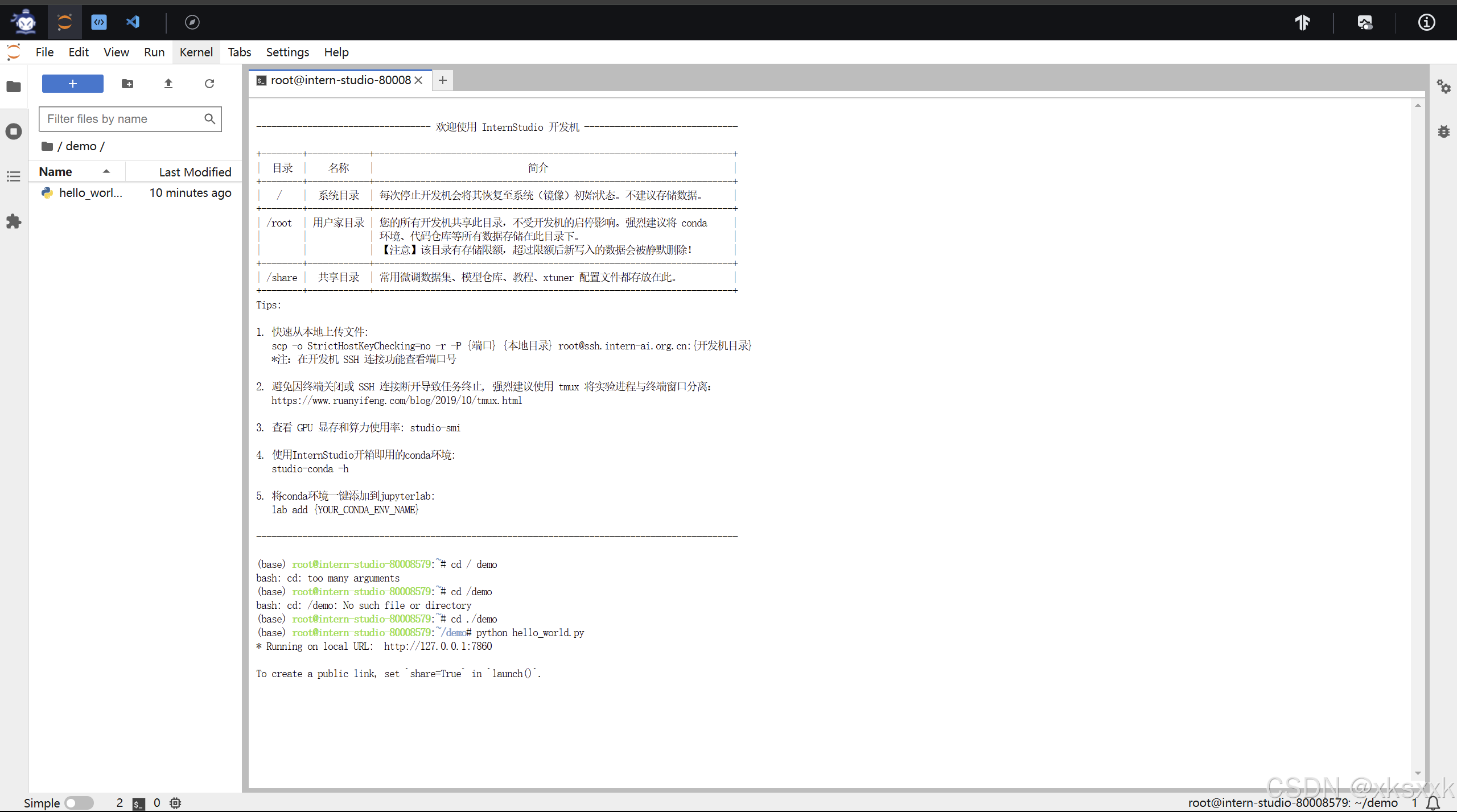Open the Settings menu
Screen dimensions: 1457x812
(x=287, y=52)
